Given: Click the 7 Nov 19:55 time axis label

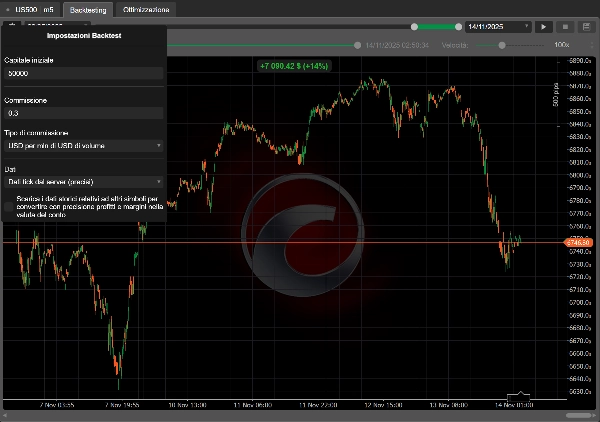Looking at the screenshot, I should pos(122,405).
